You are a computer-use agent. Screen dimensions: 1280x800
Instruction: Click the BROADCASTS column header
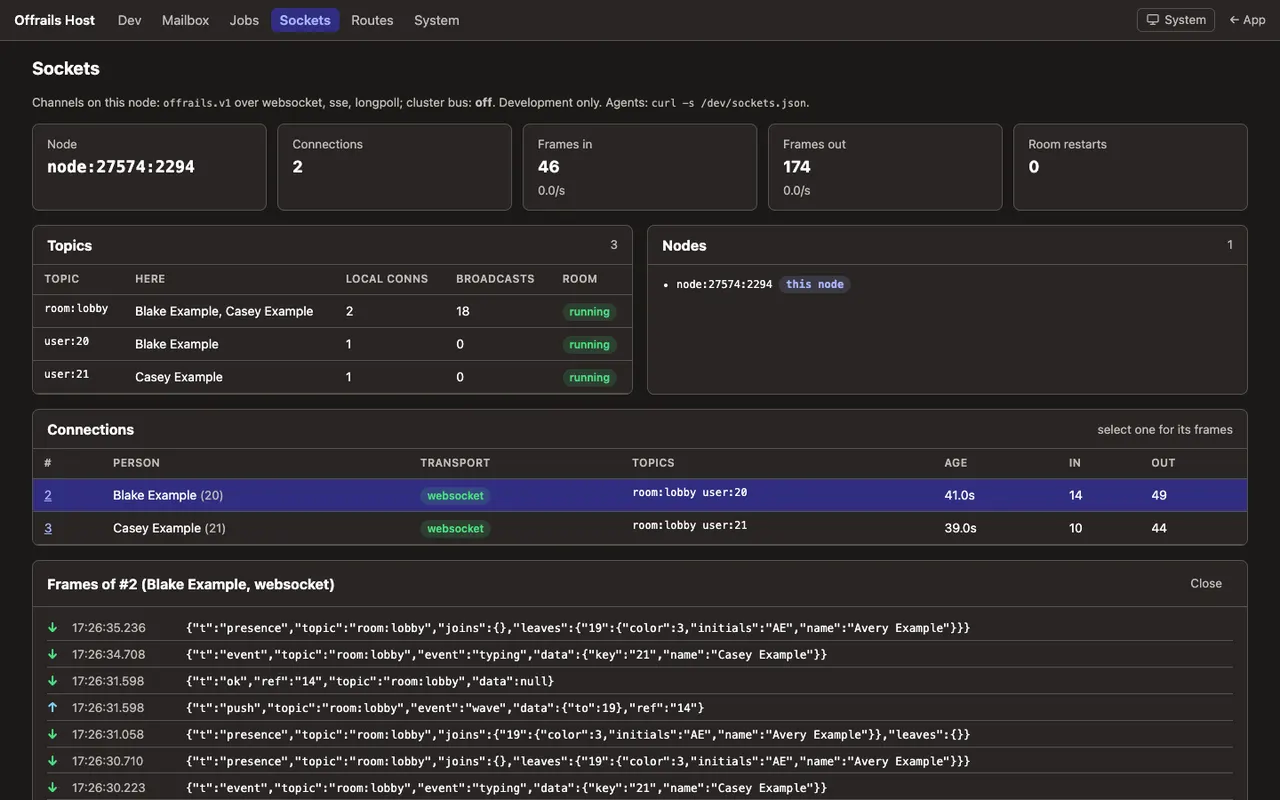coord(495,279)
